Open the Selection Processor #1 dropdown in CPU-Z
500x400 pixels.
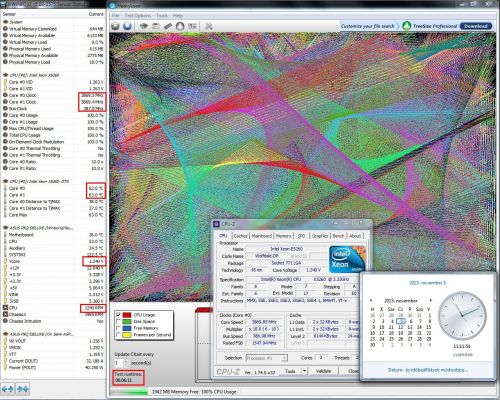[x=266, y=358]
